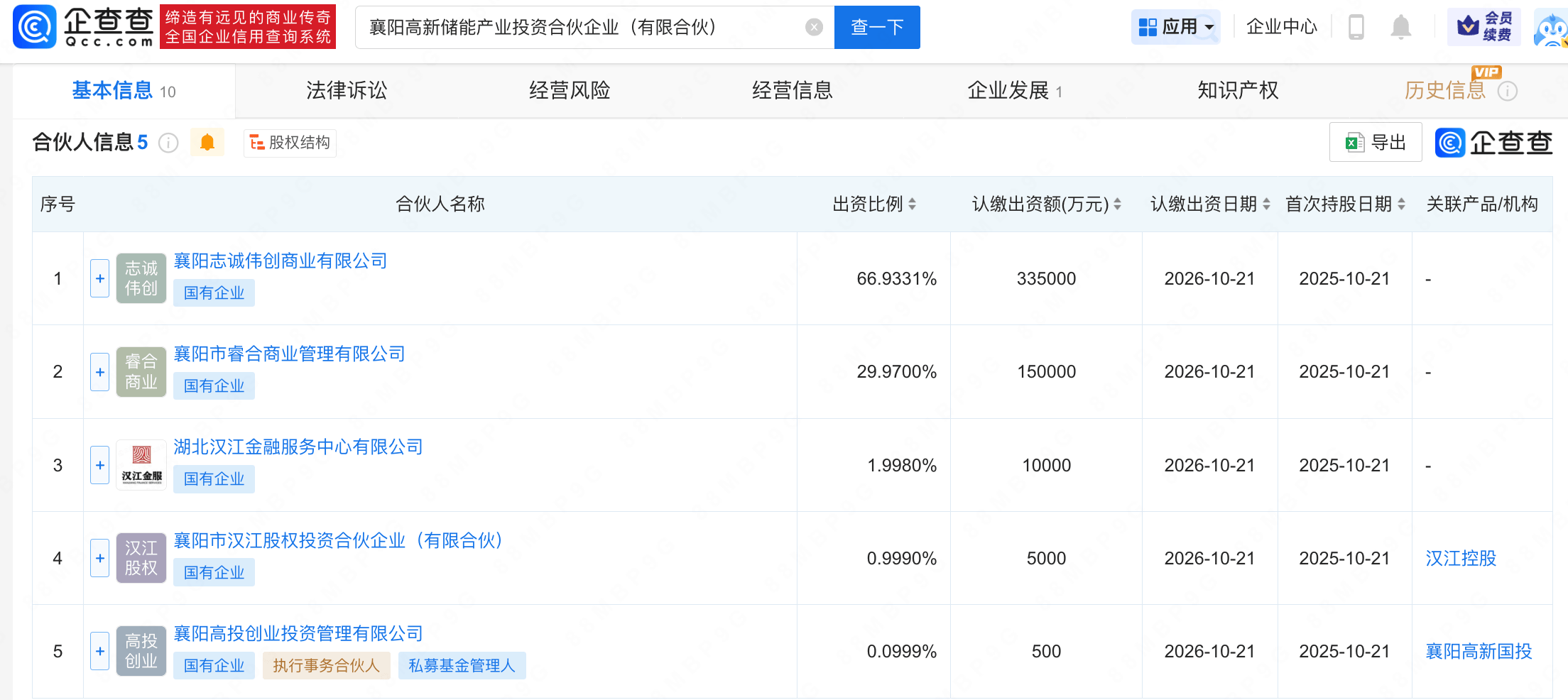Image resolution: width=1568 pixels, height=700 pixels.
Task: Click the info icon beside 历史信息
Action: [x=1507, y=91]
